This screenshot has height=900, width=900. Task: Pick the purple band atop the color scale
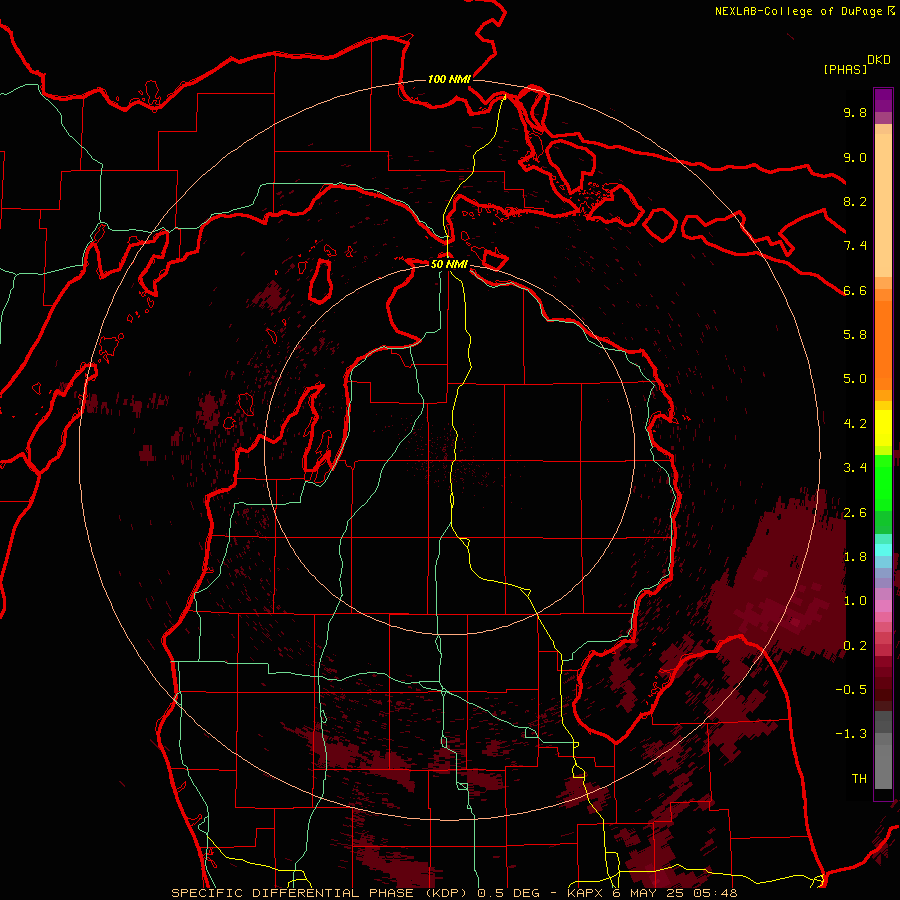[883, 100]
